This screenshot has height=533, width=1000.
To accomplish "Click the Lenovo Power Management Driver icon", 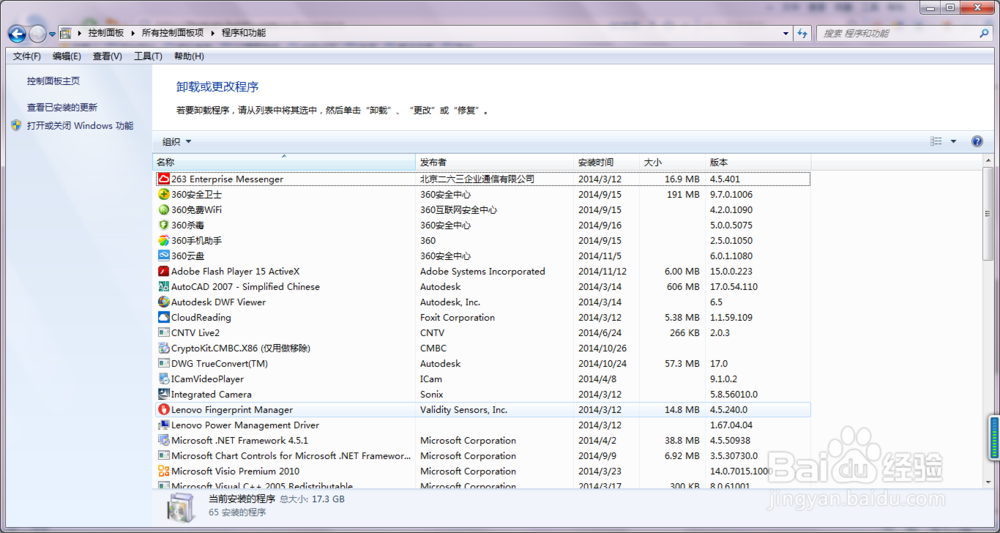I will [x=163, y=425].
